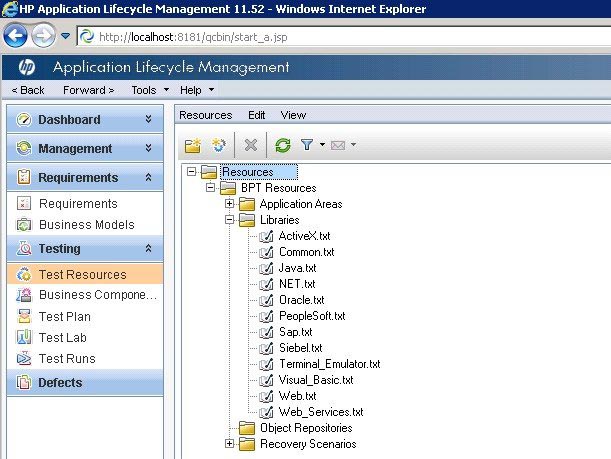Open the View menu
611x459 pixels.
(x=293, y=115)
